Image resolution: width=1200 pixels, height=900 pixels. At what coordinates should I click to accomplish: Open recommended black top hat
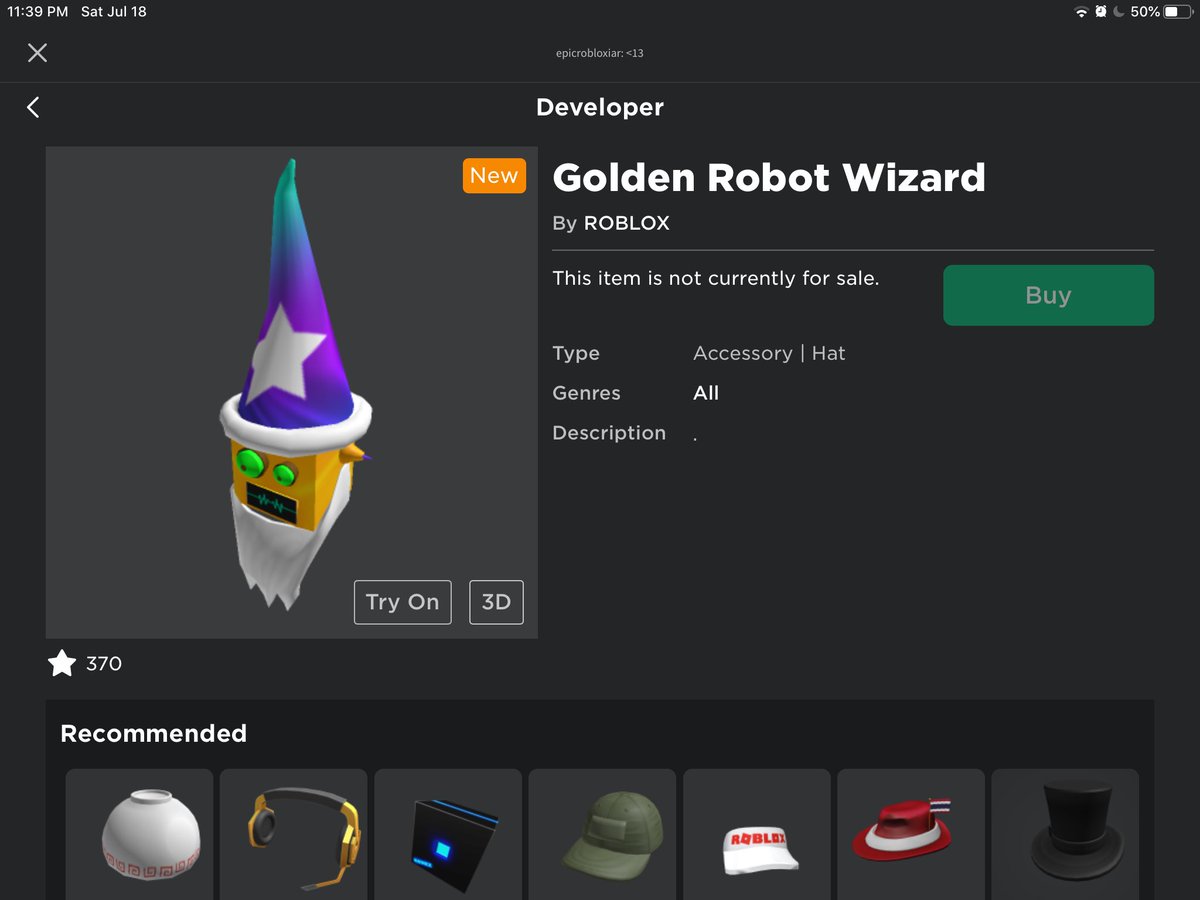click(x=1065, y=834)
